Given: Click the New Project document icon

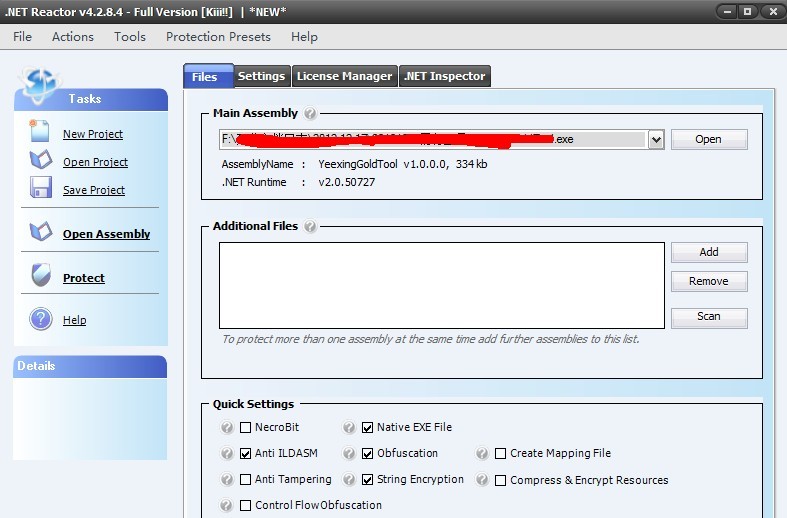Looking at the screenshot, I should (39, 131).
